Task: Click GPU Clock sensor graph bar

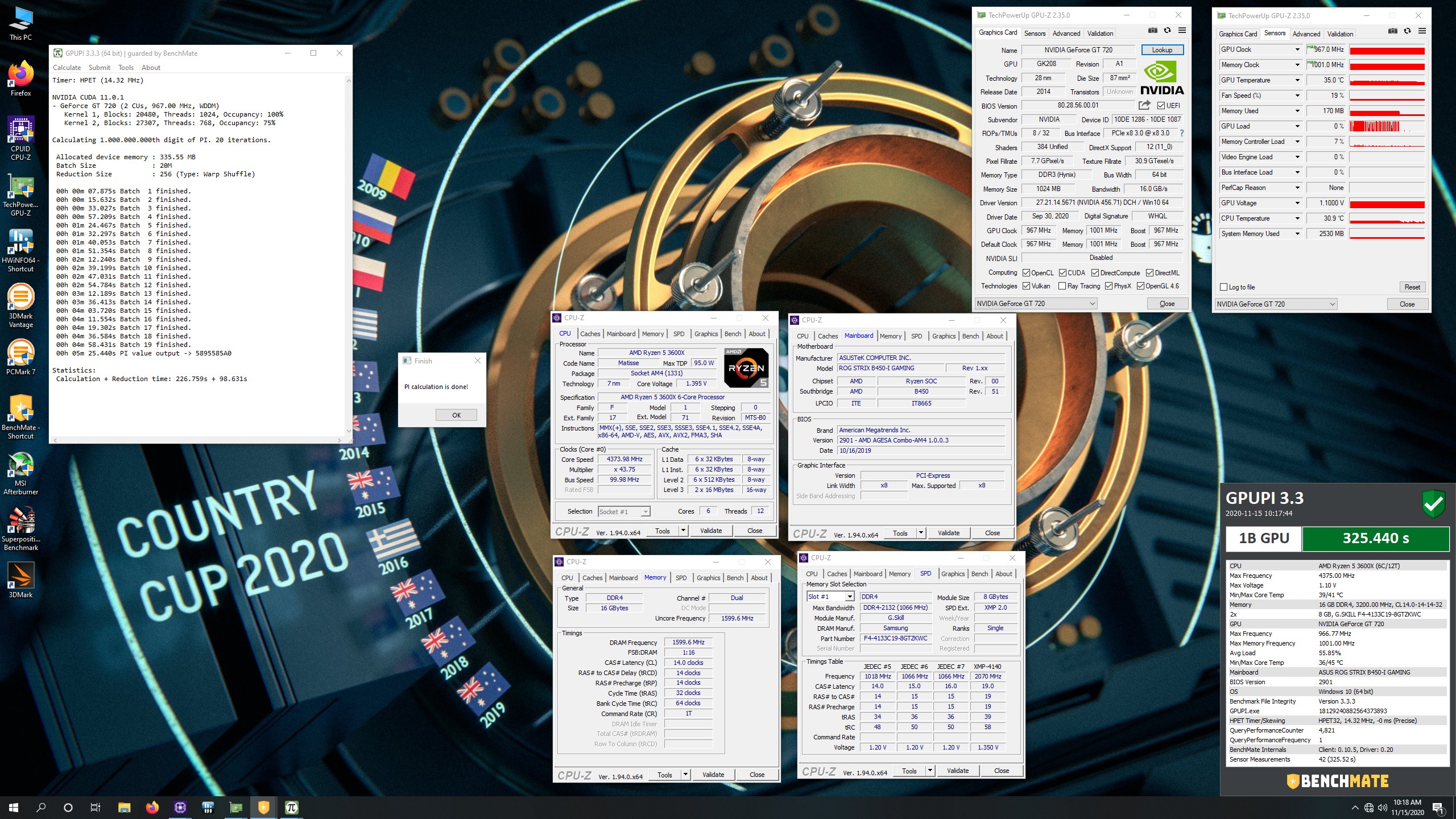Action: [x=1387, y=49]
